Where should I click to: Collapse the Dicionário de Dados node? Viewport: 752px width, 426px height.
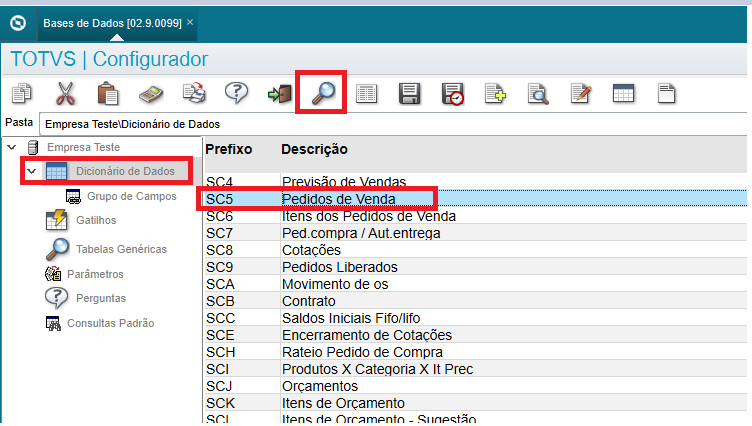tap(32, 171)
